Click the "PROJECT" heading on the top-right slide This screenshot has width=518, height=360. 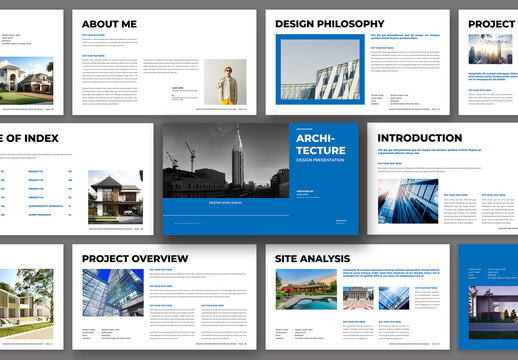click(492, 24)
